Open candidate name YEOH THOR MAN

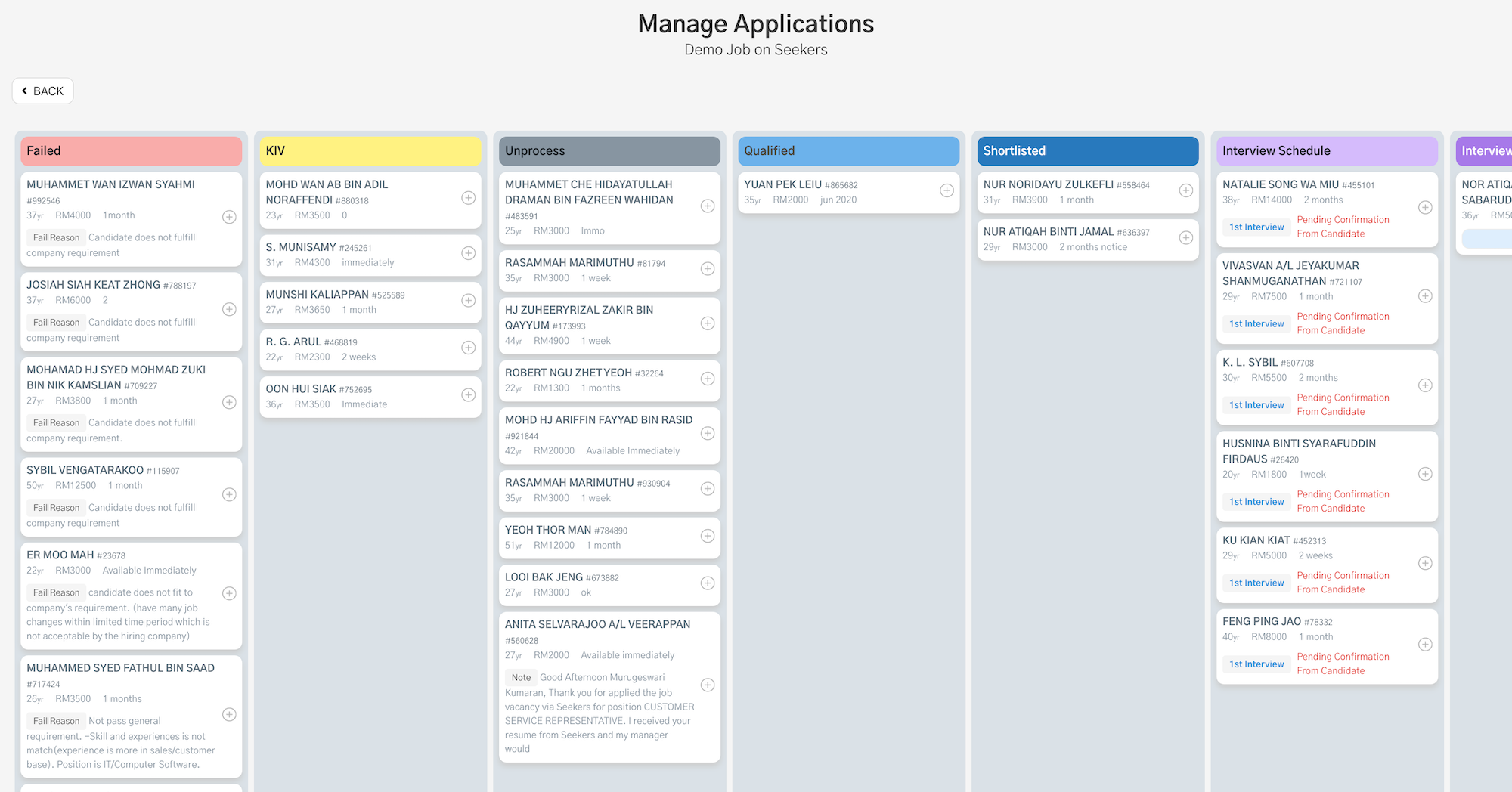[x=548, y=530]
